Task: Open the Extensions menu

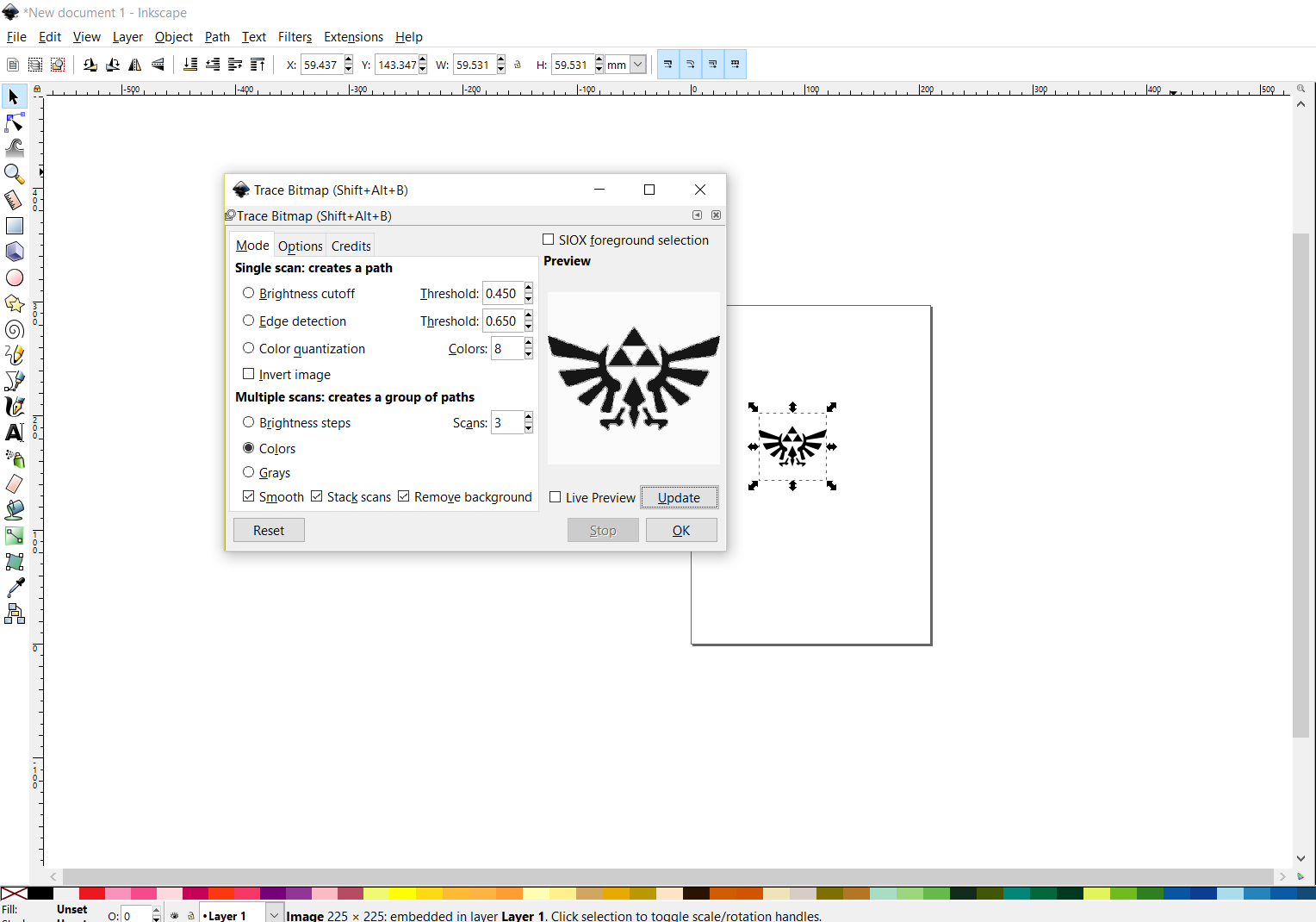Action: tap(353, 37)
